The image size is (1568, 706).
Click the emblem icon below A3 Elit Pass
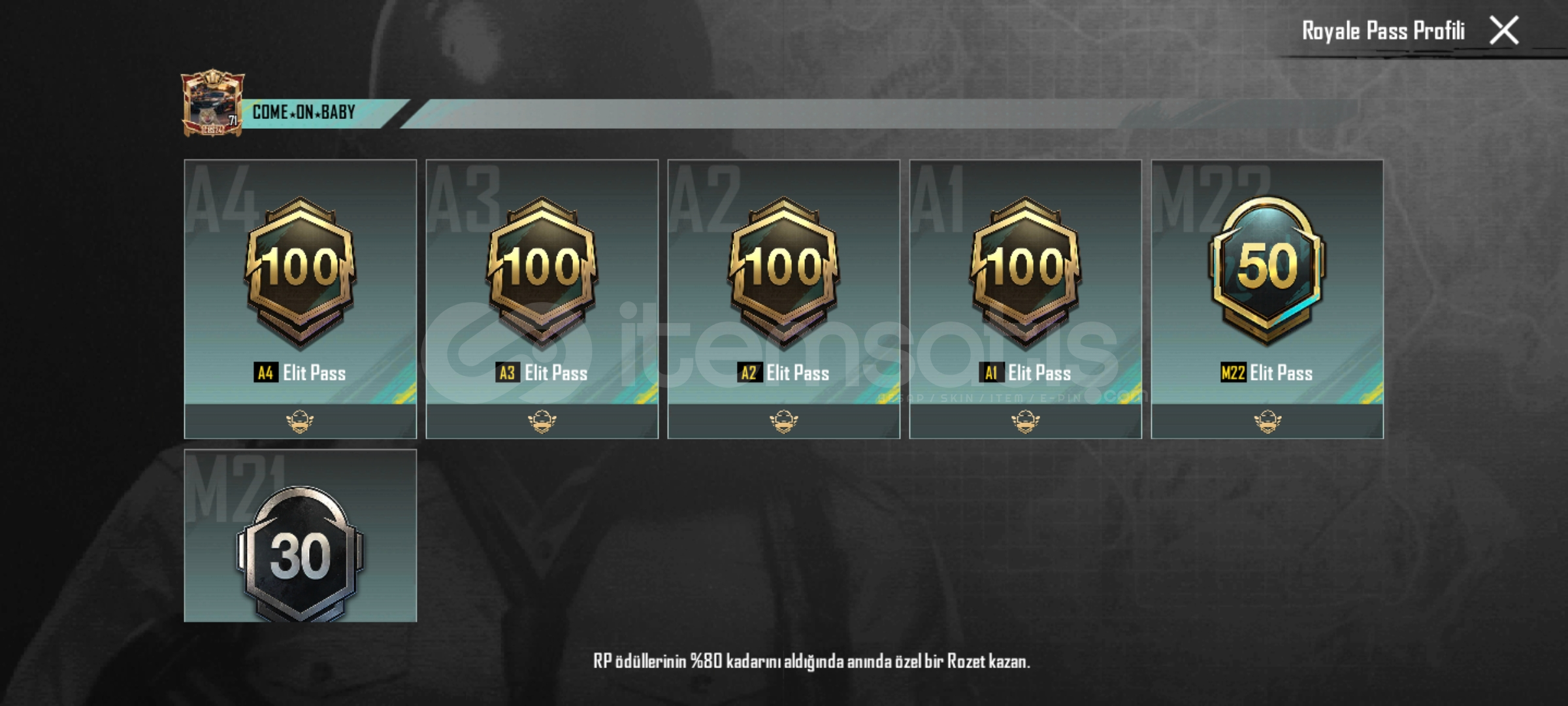click(542, 422)
